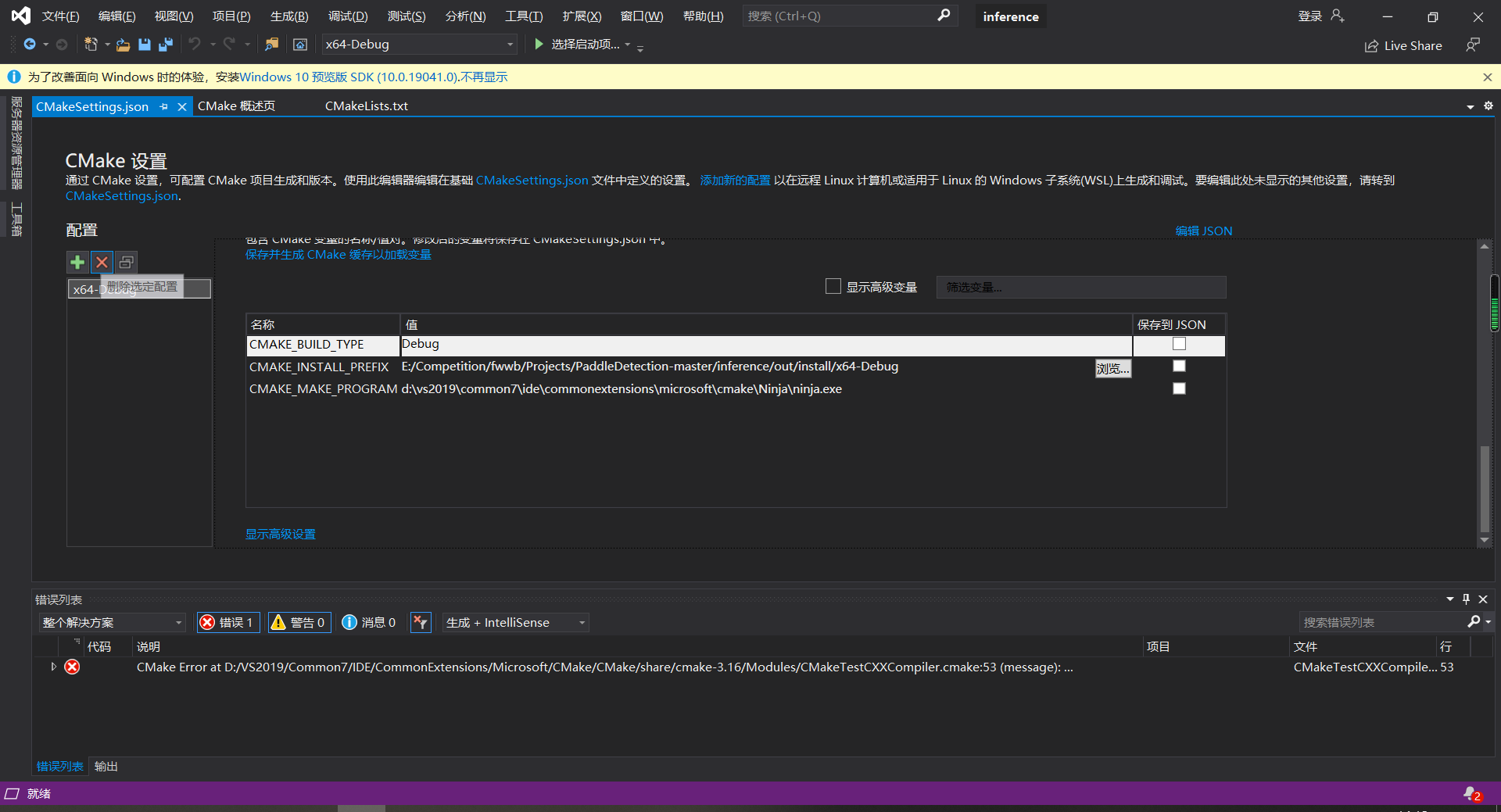Check save to JSON for CMAKE_BUILD_TYPE
The width and height of the screenshot is (1501, 812).
tap(1179, 344)
